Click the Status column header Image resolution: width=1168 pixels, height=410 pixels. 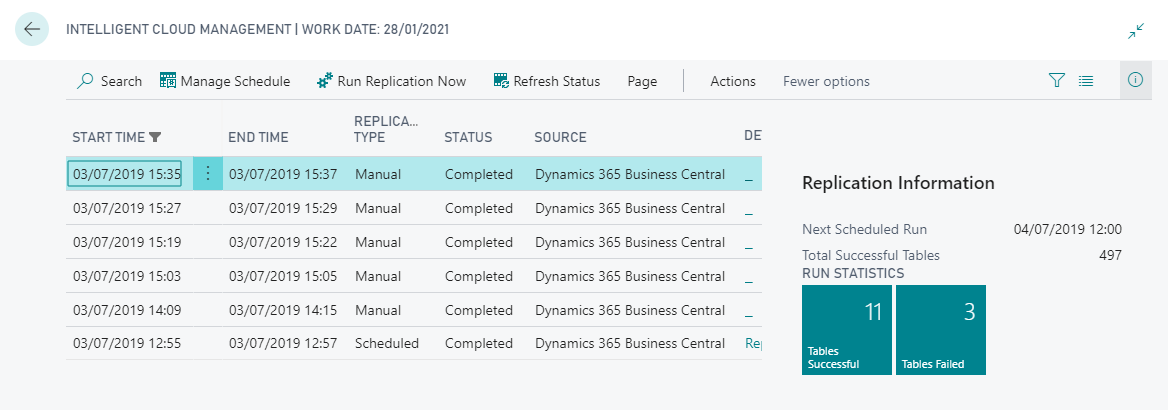tap(468, 137)
